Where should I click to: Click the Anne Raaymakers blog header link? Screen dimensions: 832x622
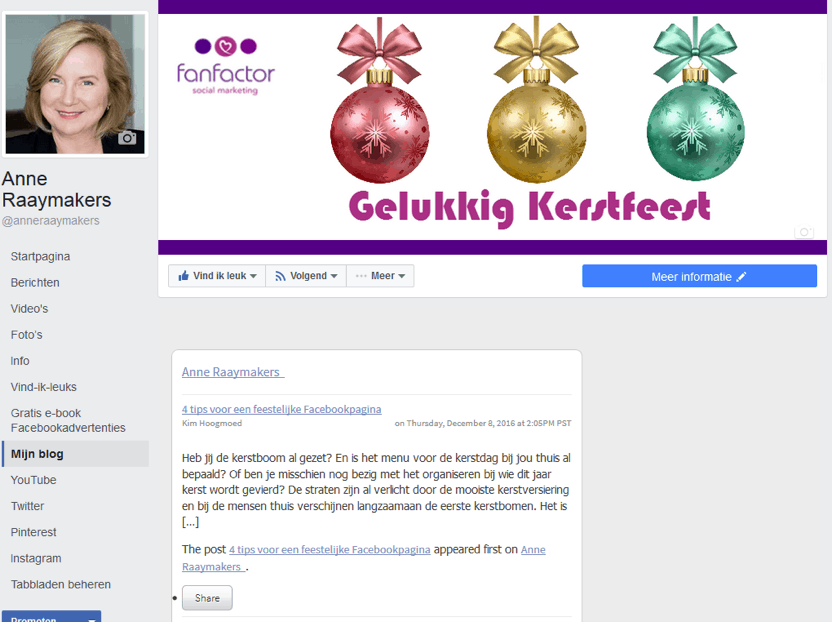point(233,372)
